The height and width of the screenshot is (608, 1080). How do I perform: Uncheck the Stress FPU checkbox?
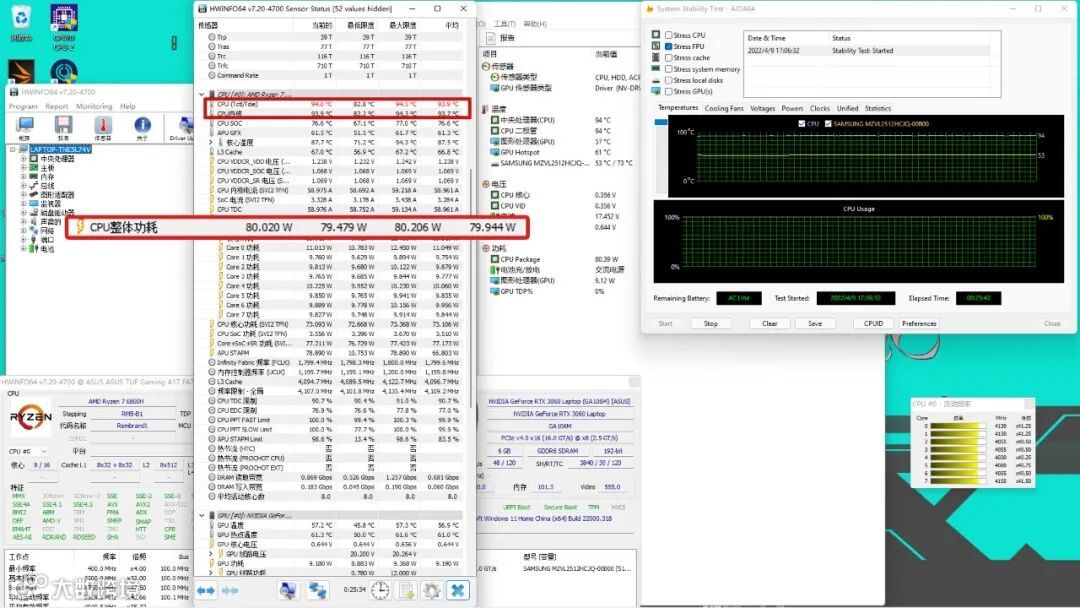[668, 46]
